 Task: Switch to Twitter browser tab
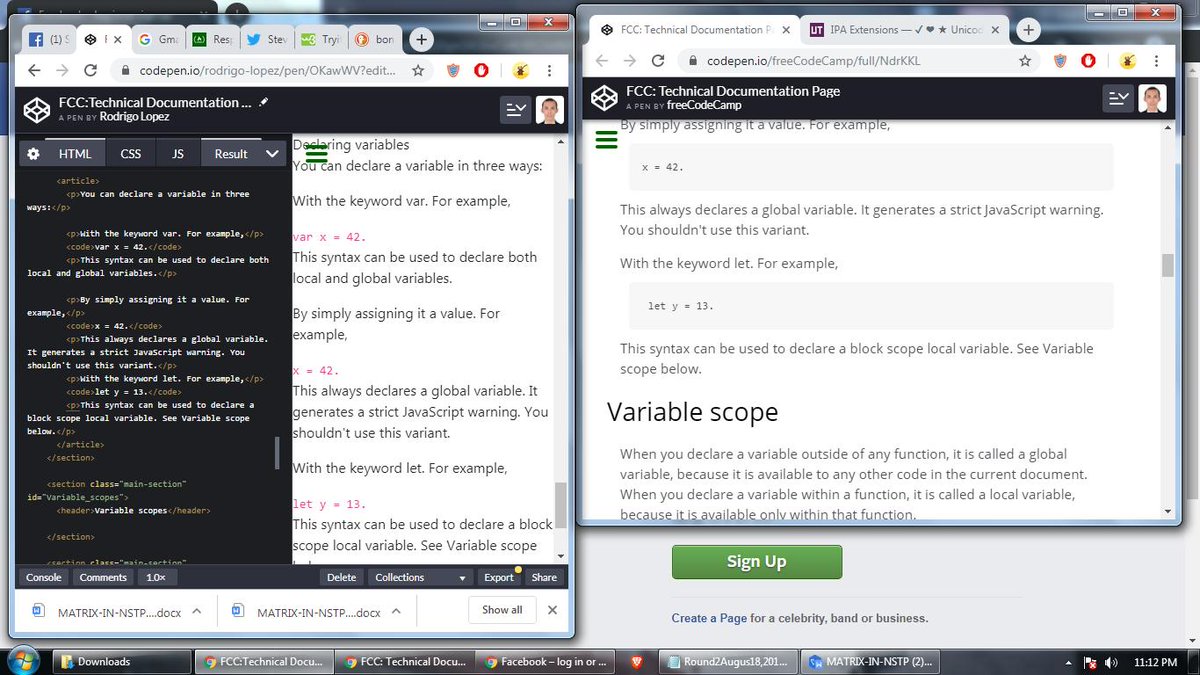coord(265,40)
